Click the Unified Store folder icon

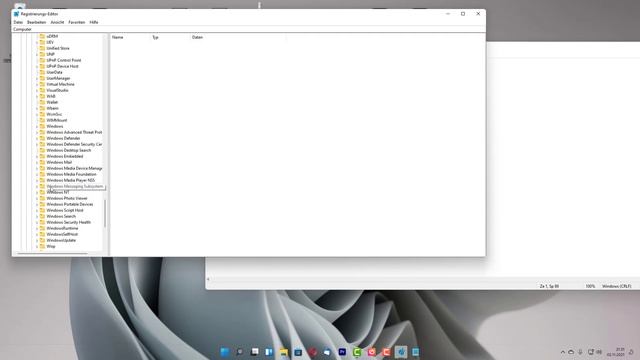42,48
